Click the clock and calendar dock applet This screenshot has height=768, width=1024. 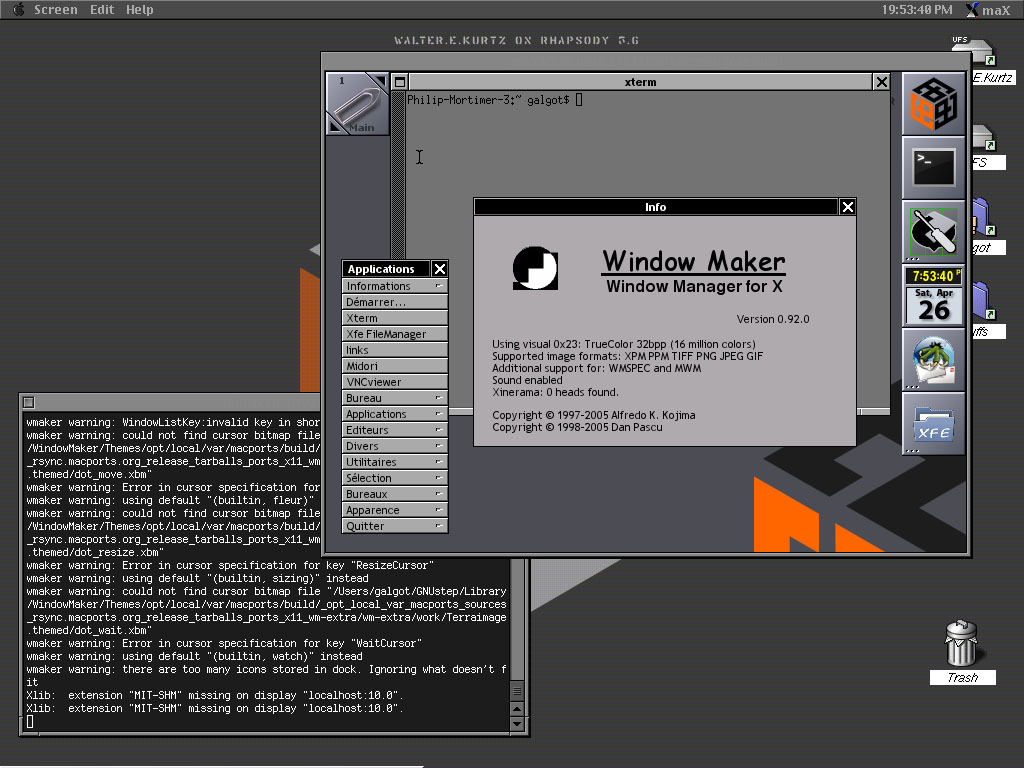pyautogui.click(x=934, y=295)
